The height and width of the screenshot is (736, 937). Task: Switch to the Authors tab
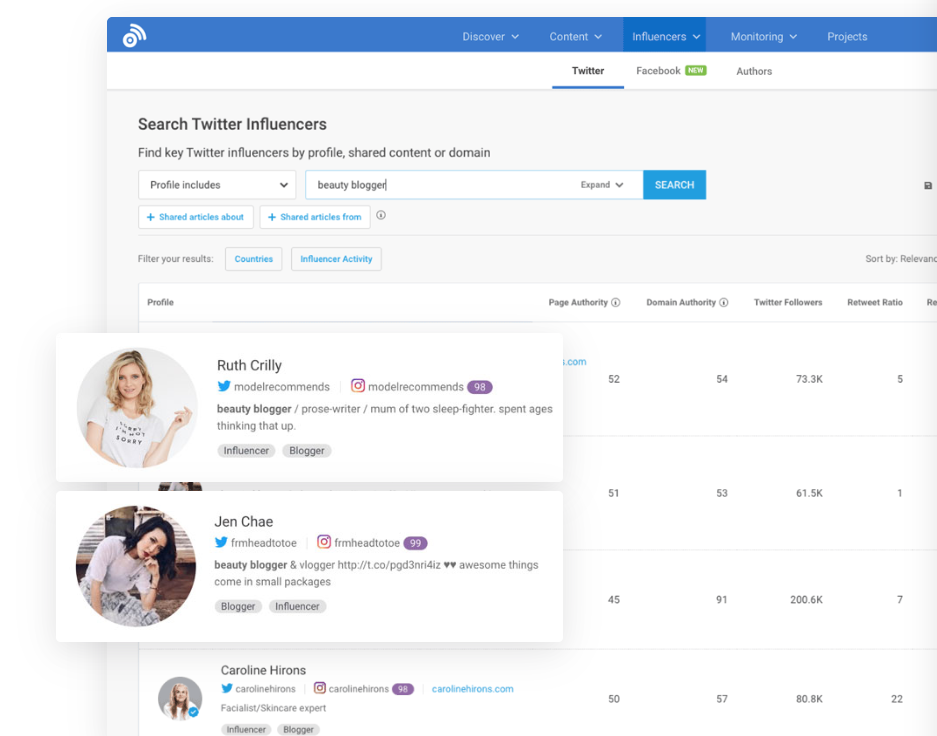pyautogui.click(x=754, y=71)
